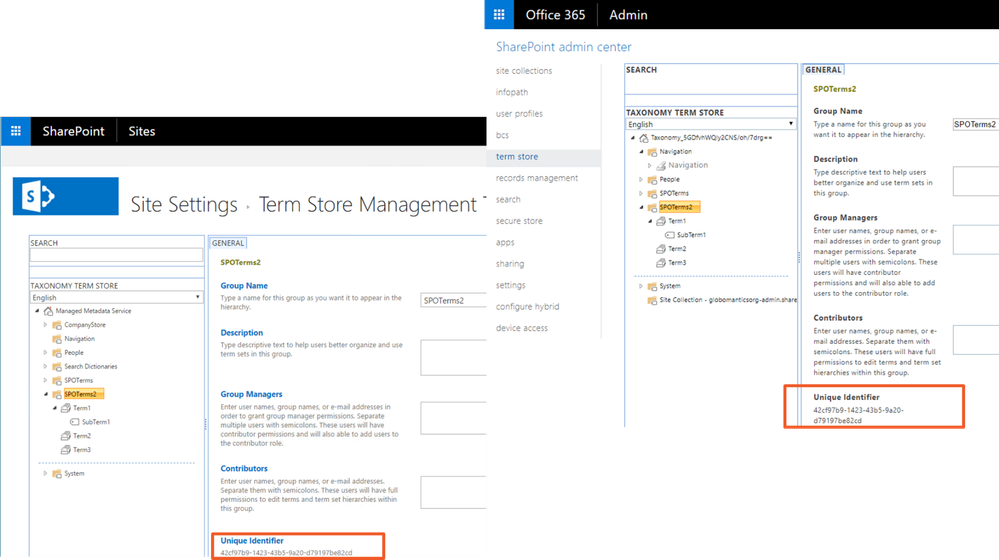Click SubTerm1 tag icon in admin center

point(670,235)
